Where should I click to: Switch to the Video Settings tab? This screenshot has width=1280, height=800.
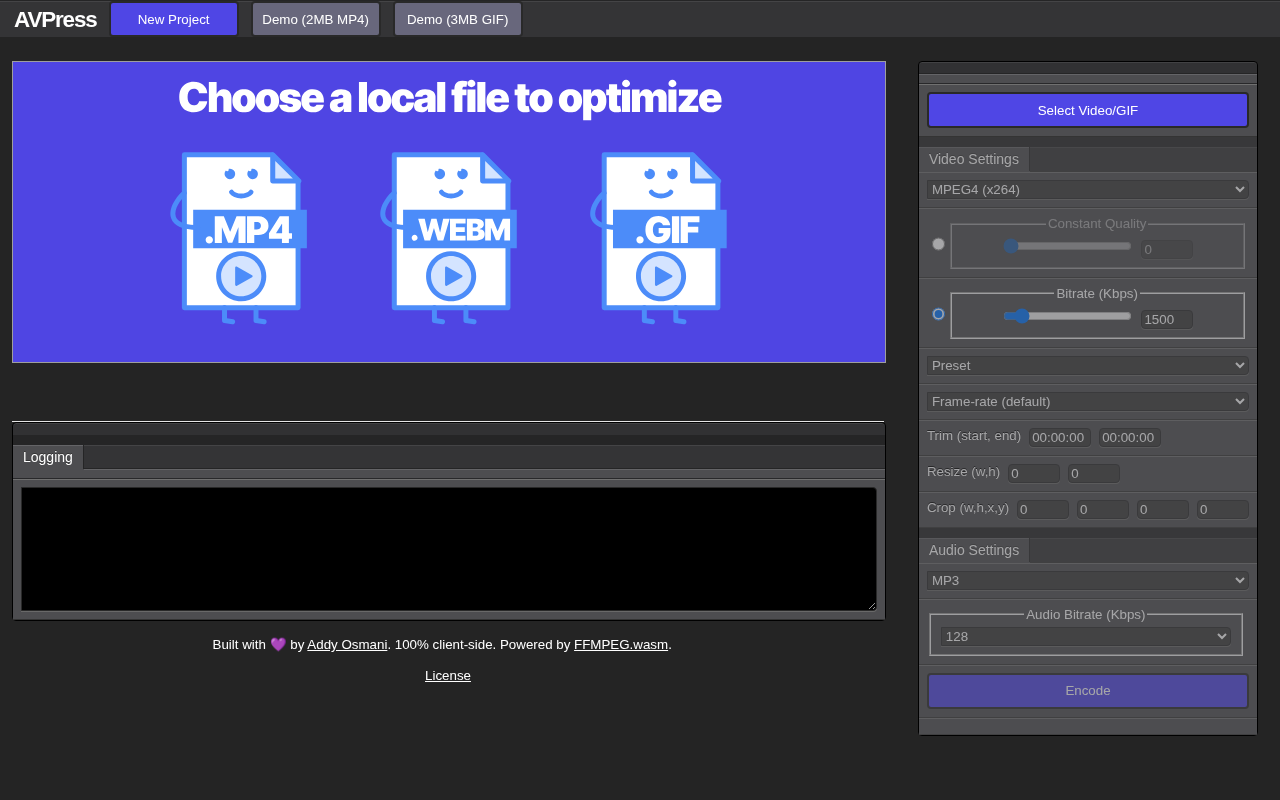(x=973, y=159)
